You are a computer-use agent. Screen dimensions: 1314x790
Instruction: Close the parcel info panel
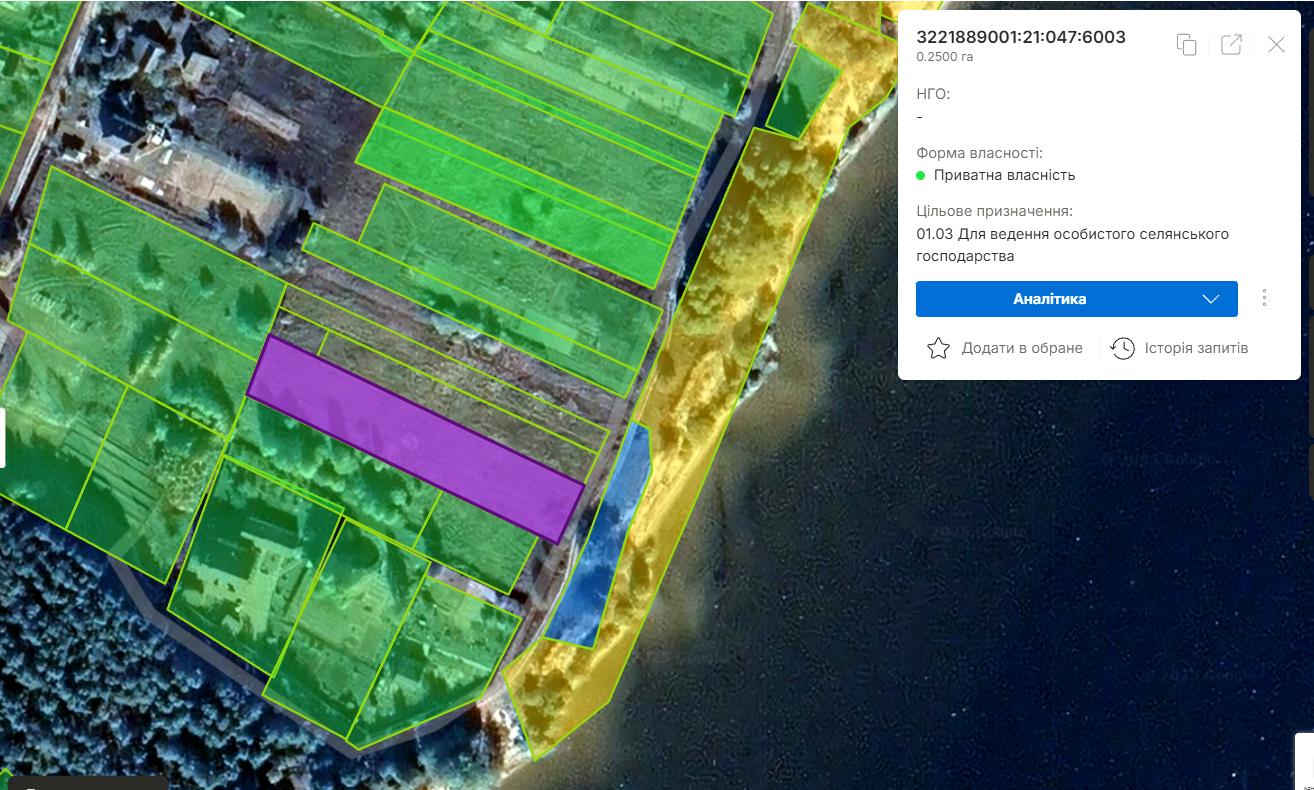point(1276,45)
